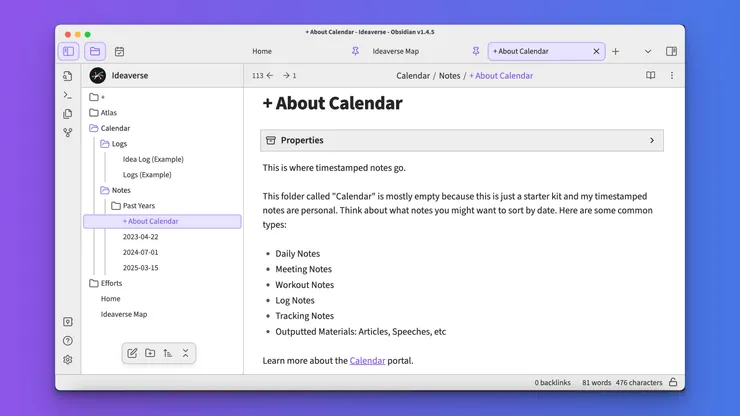Click the backlinks count in status bar

click(x=551, y=382)
